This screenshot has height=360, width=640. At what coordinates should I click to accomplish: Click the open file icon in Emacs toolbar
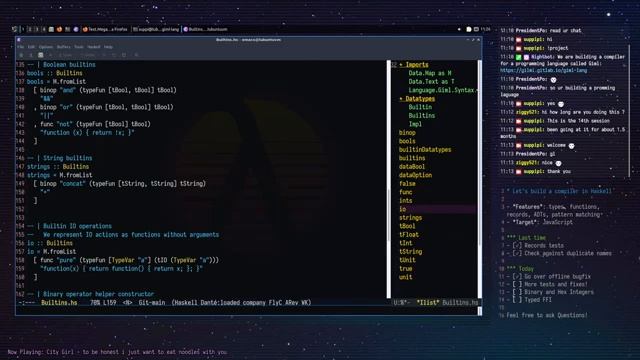pyautogui.click(x=31, y=55)
